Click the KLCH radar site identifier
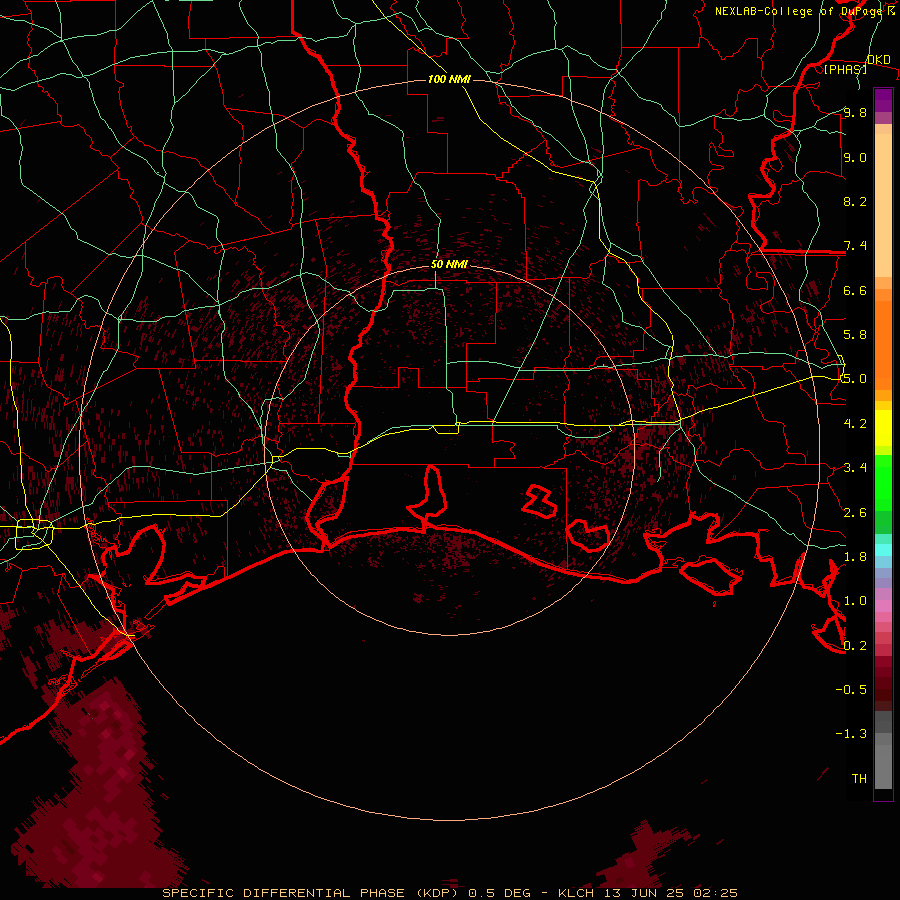This screenshot has height=900, width=900. (577, 893)
